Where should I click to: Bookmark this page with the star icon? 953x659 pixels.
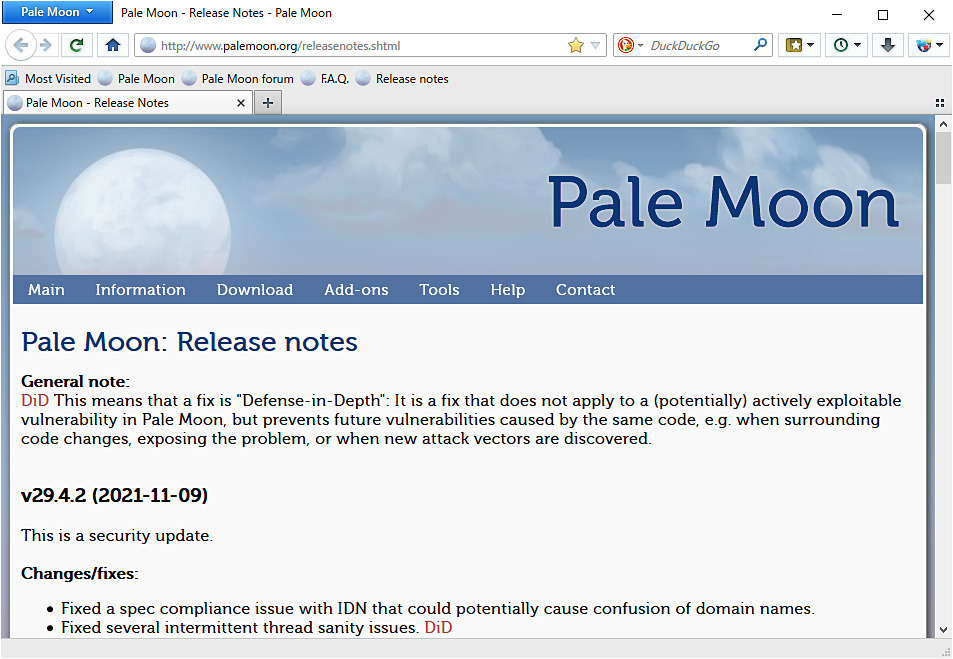coord(574,45)
